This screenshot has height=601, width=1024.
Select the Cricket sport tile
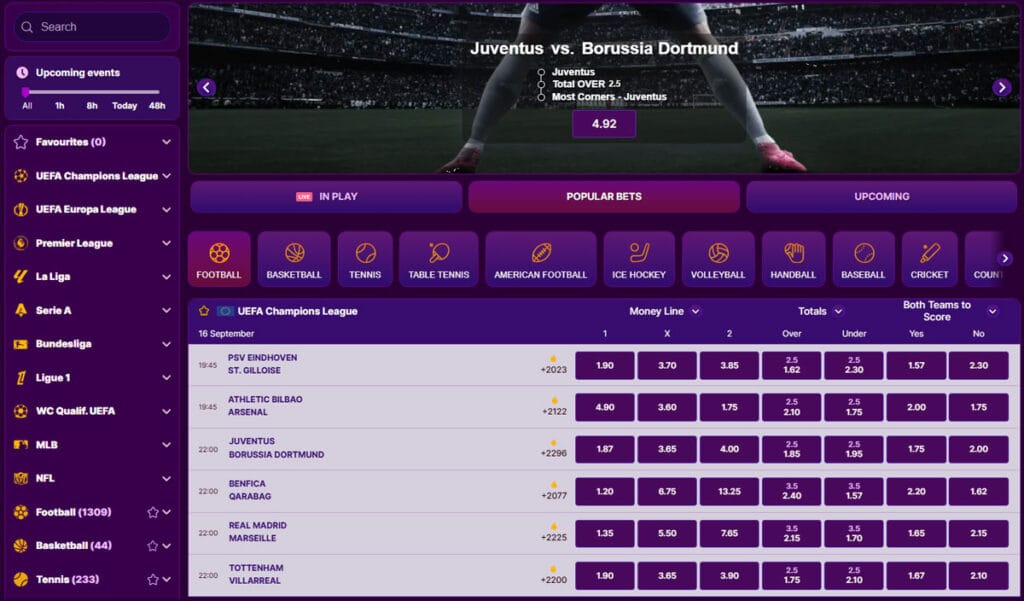929,259
